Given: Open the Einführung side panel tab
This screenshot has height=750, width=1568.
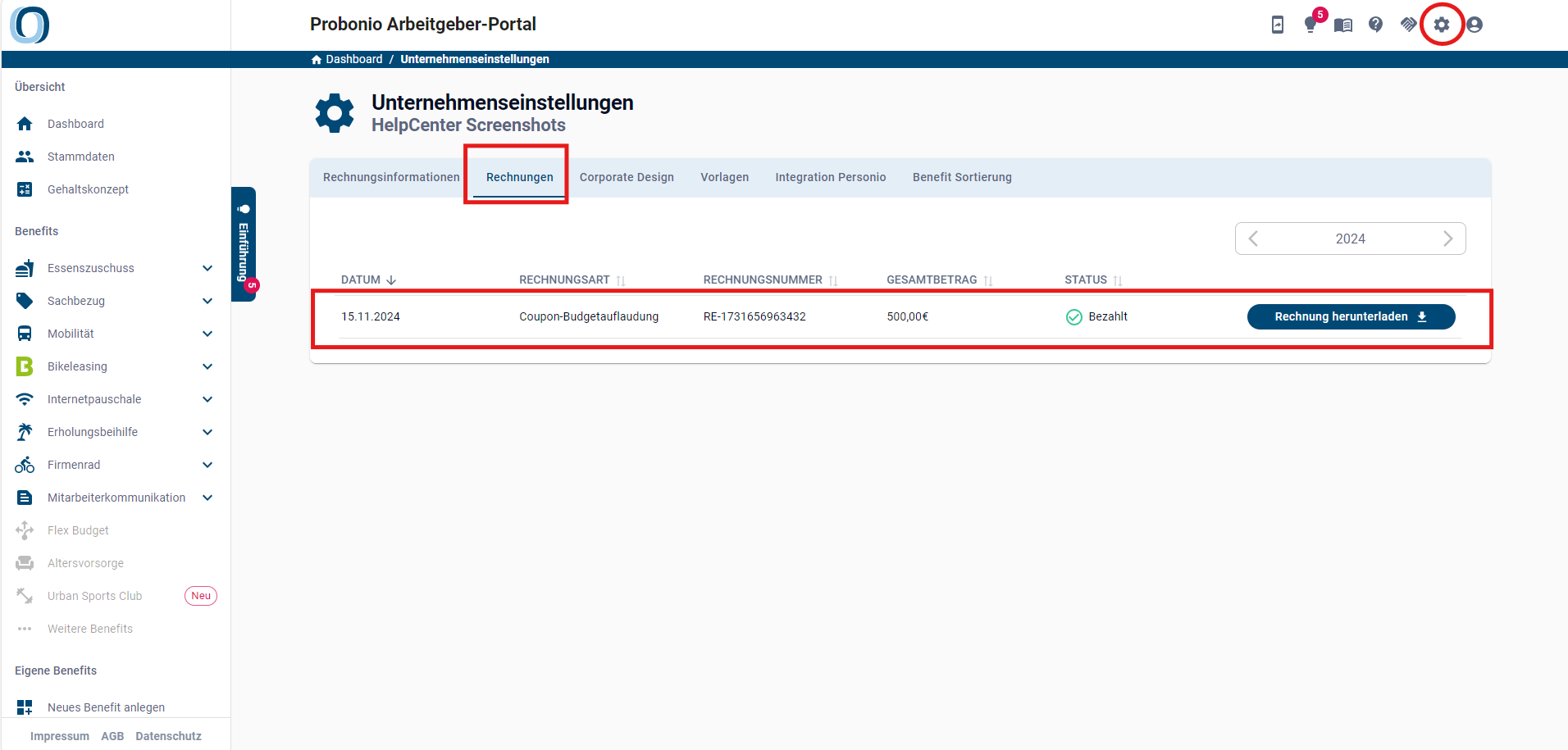Looking at the screenshot, I should pos(244,244).
